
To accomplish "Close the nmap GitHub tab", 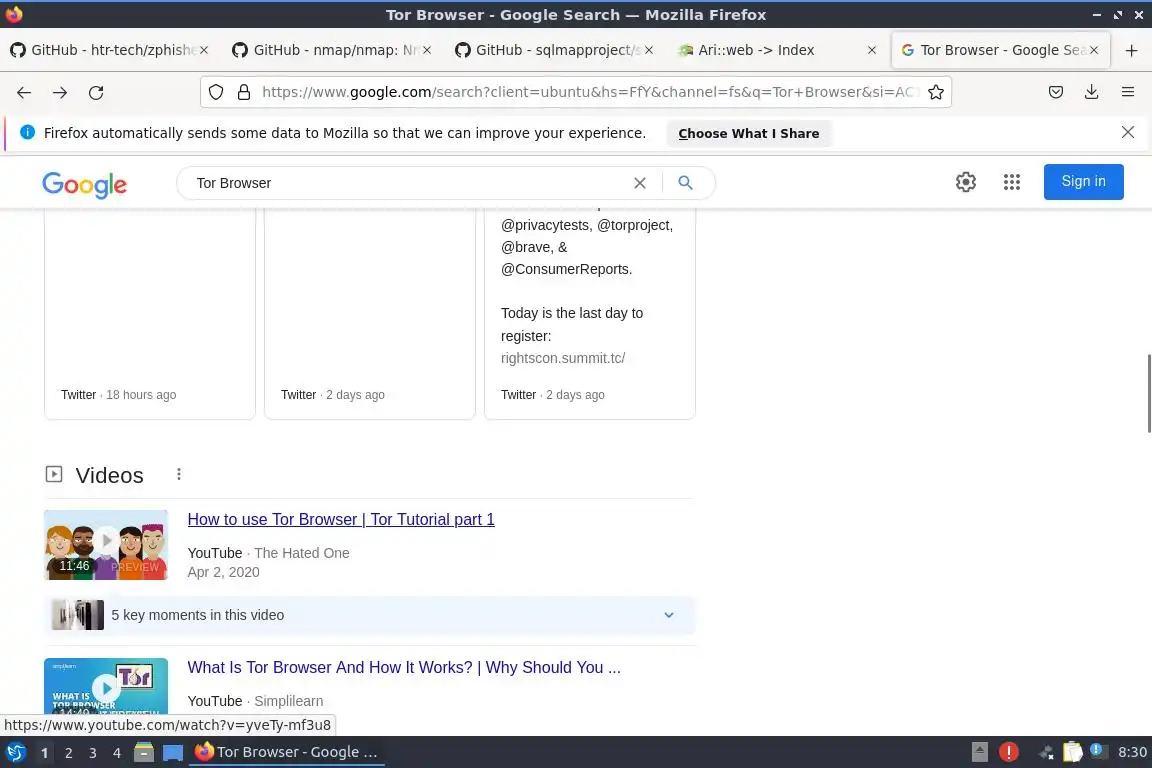I will (426, 50).
